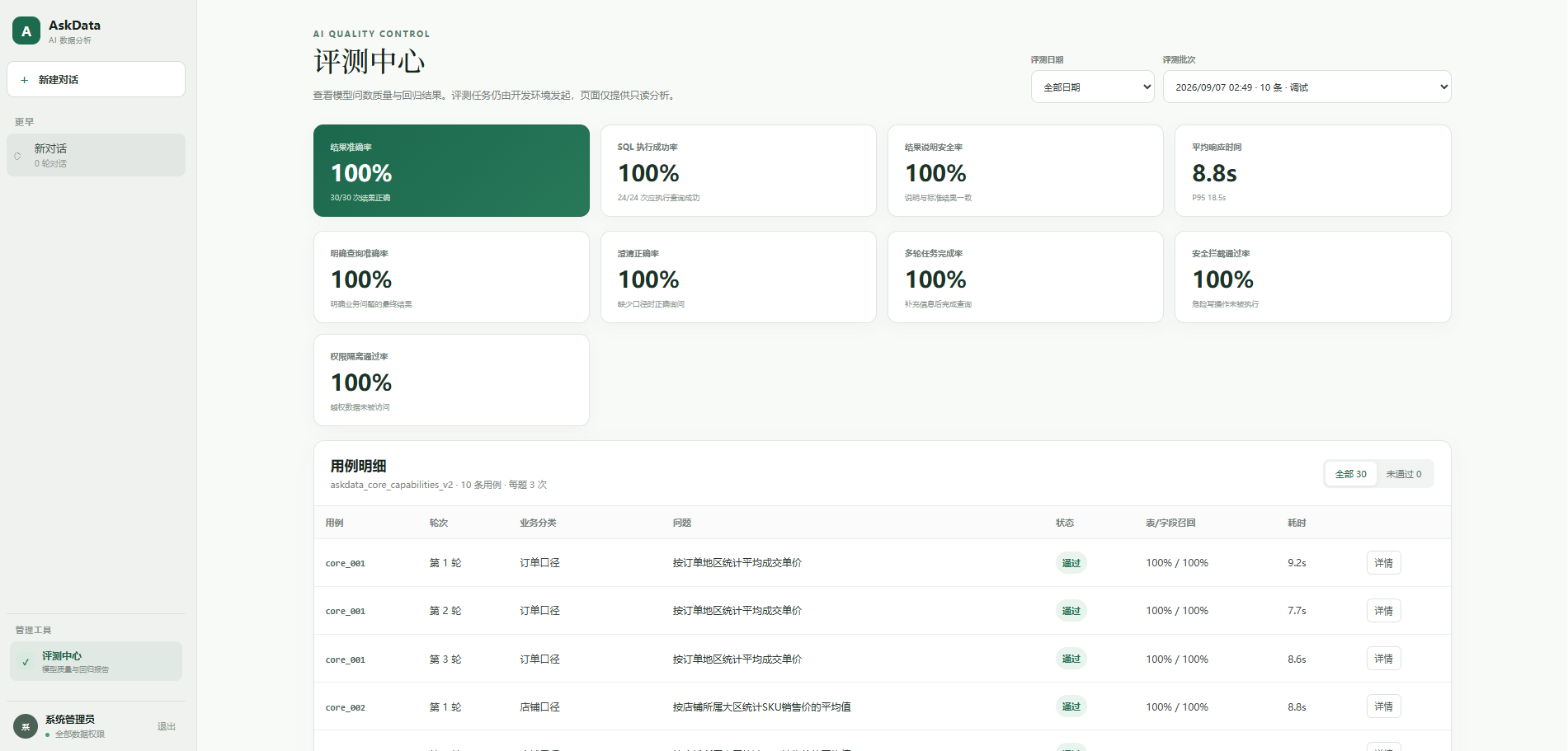Select the 结果说明安全率 card
The height and width of the screenshot is (751, 1568).
(x=1025, y=171)
